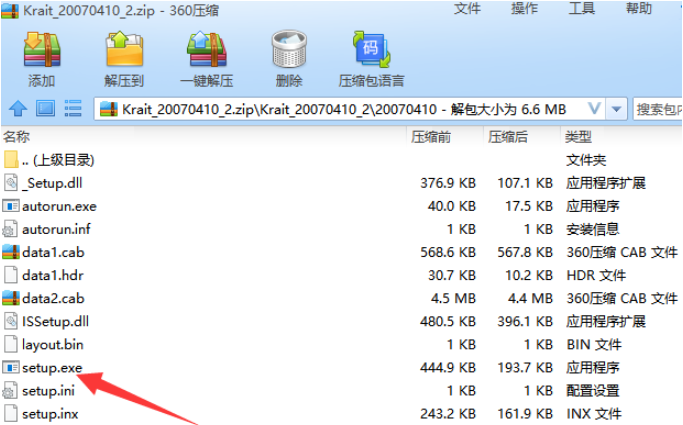Click the 一键解压 (One-click extract) icon
Viewport: 683px width, 425px height.
[x=206, y=58]
